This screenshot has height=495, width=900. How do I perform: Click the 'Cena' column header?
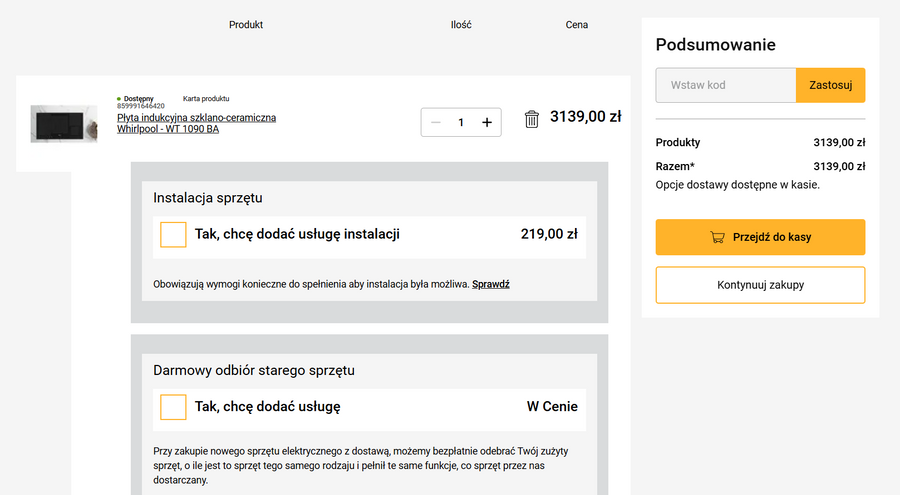coord(577,25)
